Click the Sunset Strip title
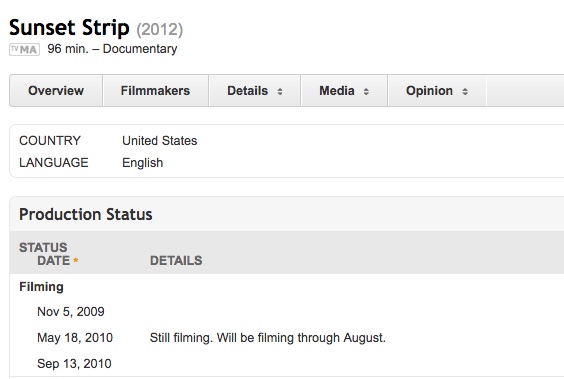The height and width of the screenshot is (379, 564). click(x=69, y=28)
